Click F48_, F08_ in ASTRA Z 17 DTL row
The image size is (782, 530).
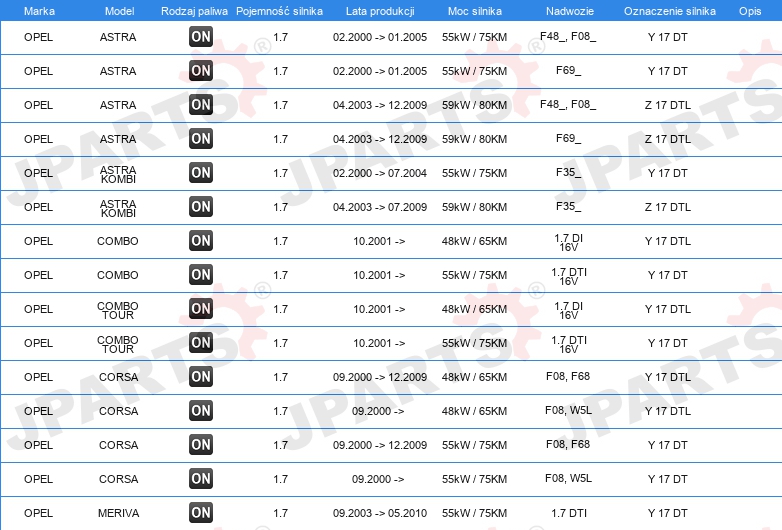tap(568, 104)
